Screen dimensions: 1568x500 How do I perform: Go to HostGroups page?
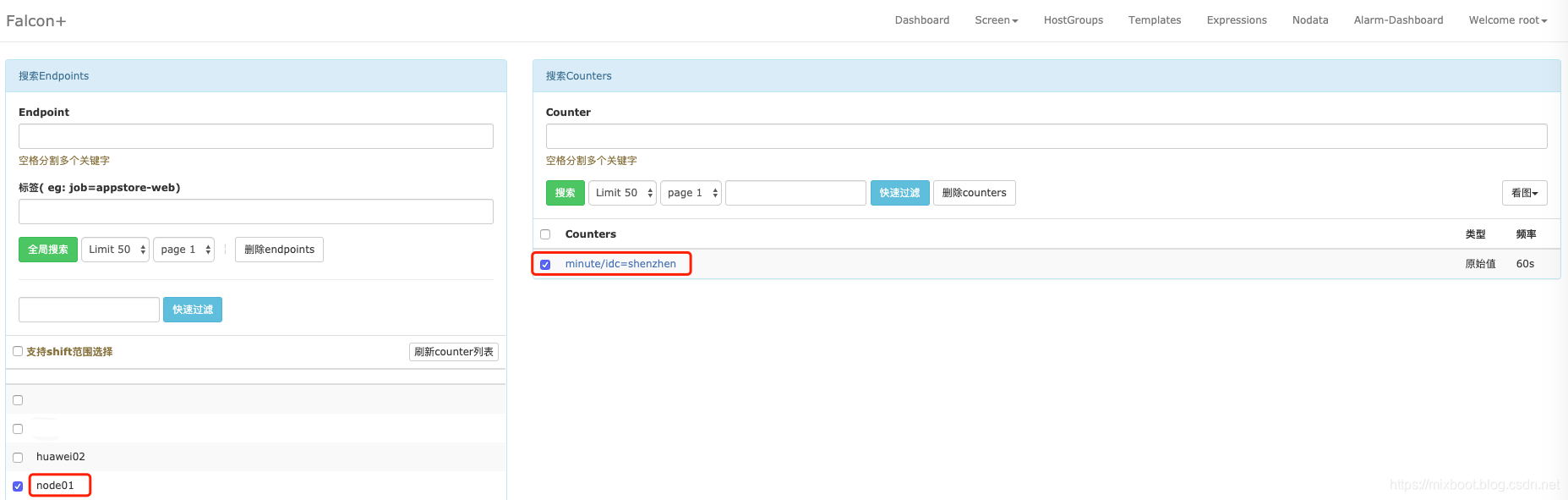1073,20
